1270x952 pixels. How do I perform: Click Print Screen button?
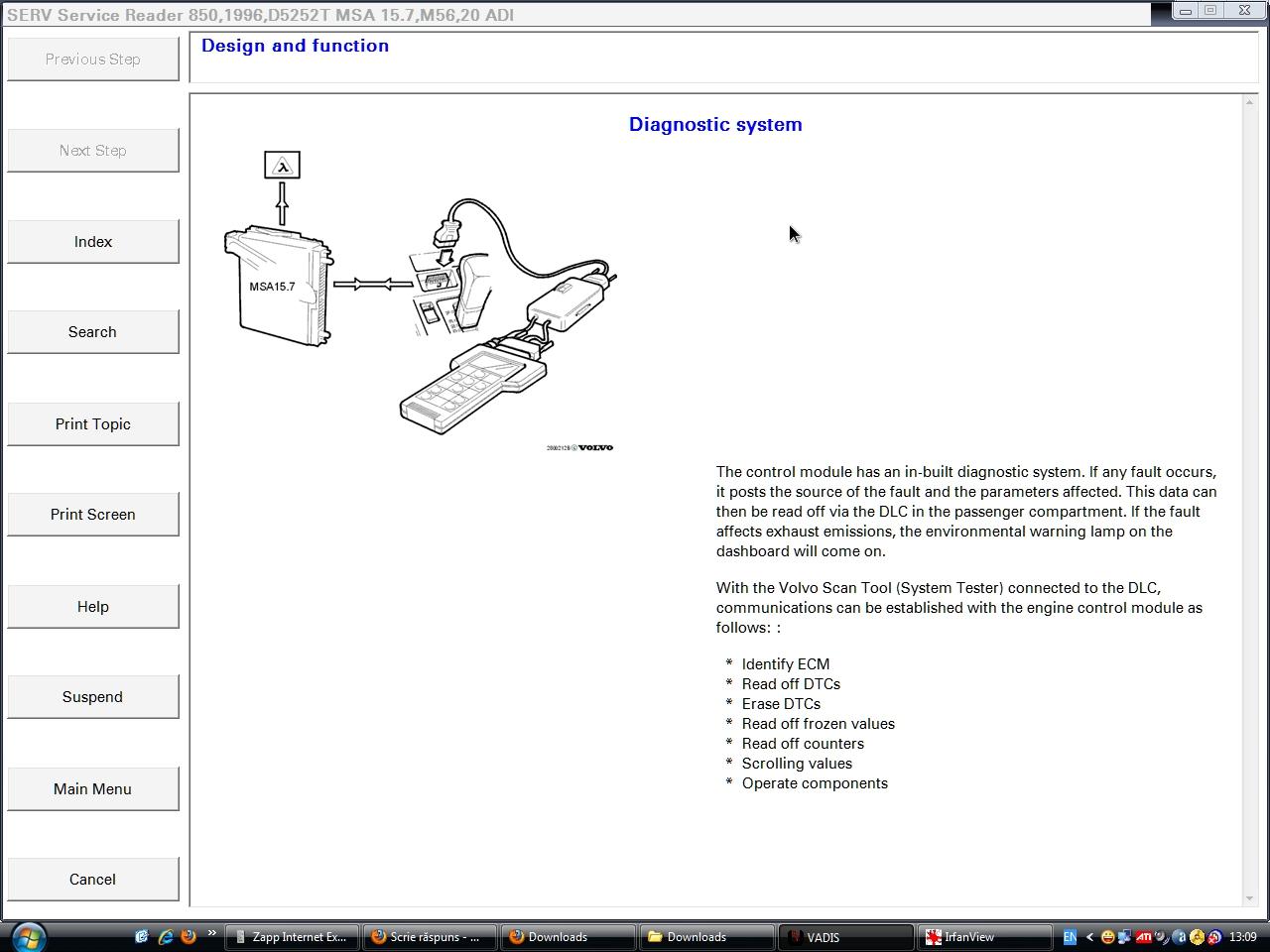click(92, 515)
